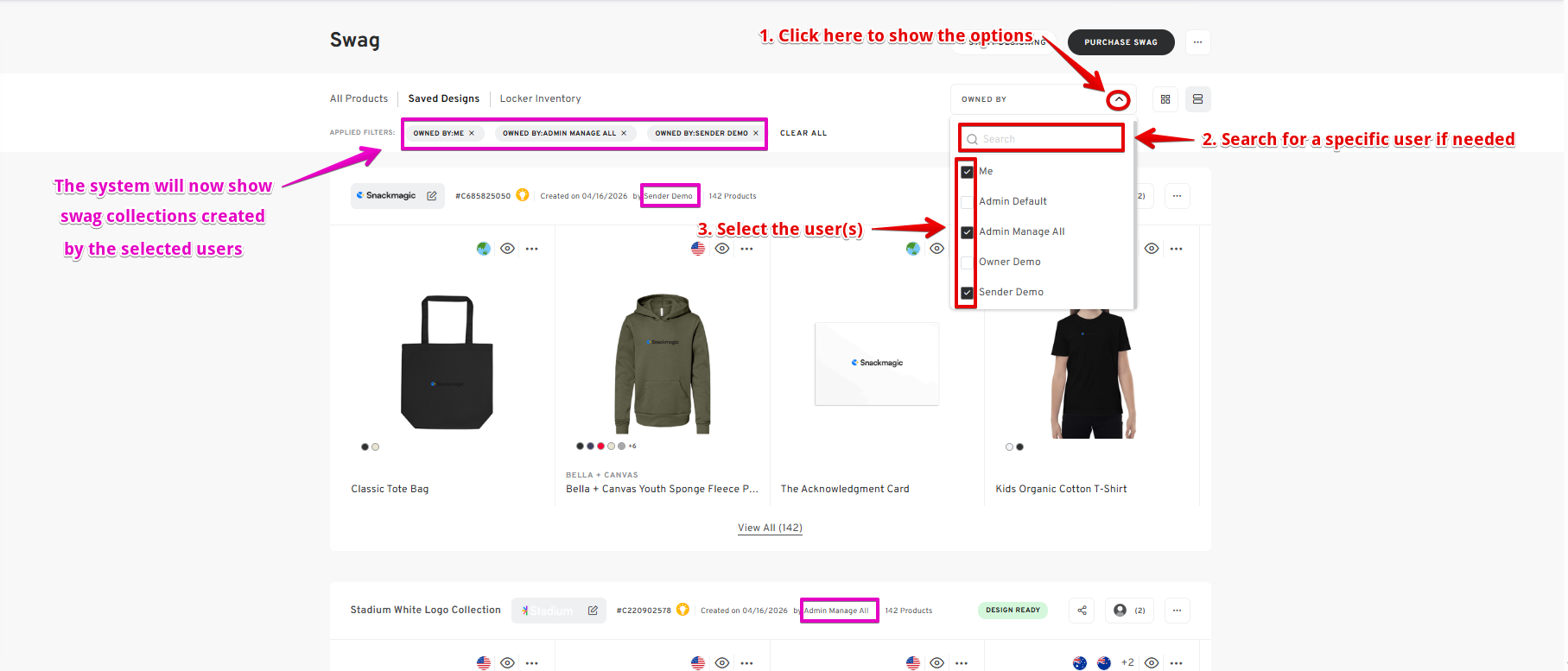Tick the Owner Demo checkbox
Viewport: 1568px width, 671px height.
(x=968, y=263)
